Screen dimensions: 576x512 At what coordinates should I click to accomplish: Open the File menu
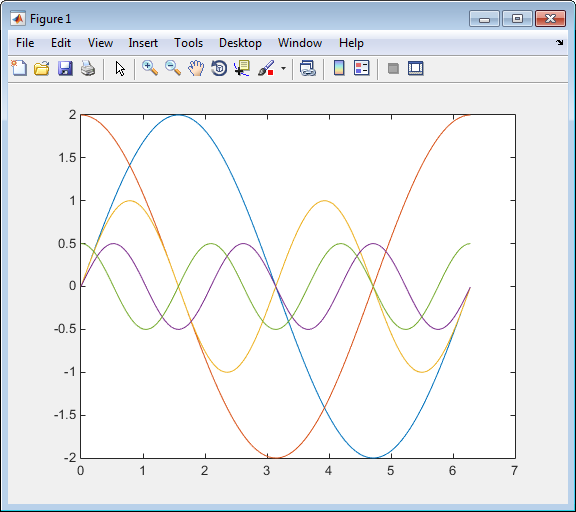(25, 43)
